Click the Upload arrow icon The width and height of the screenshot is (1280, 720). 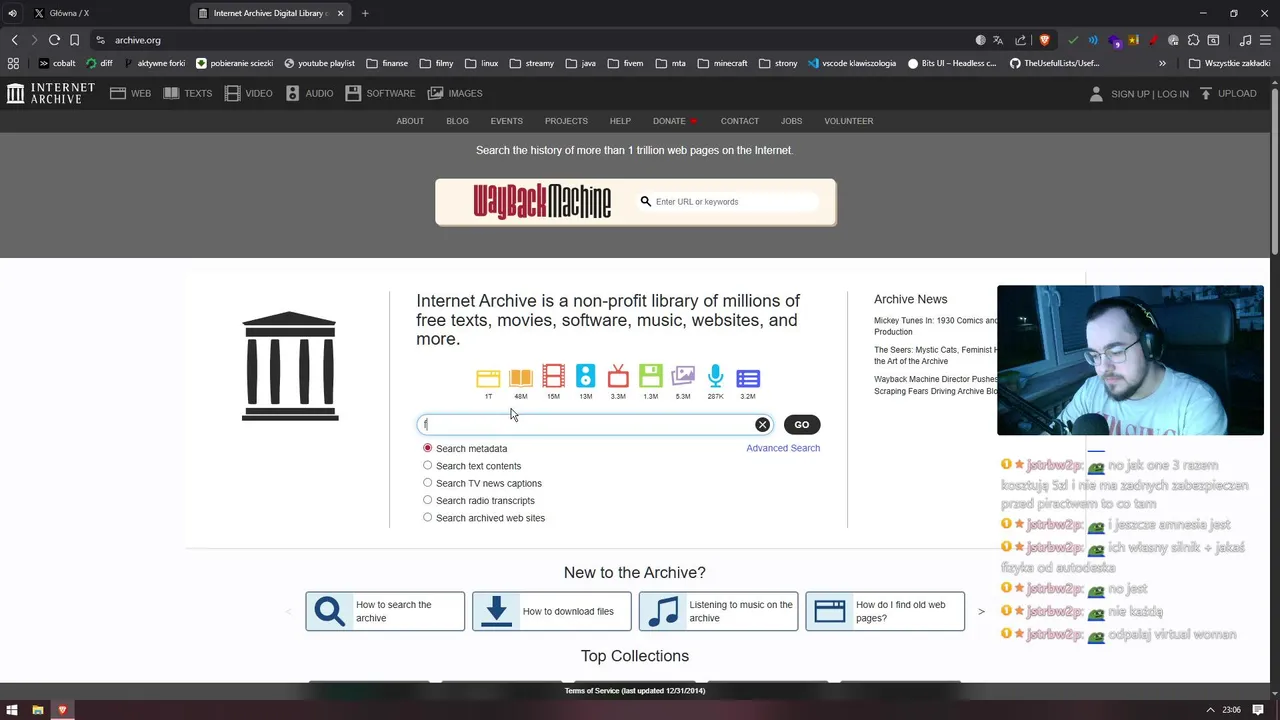click(x=1205, y=93)
